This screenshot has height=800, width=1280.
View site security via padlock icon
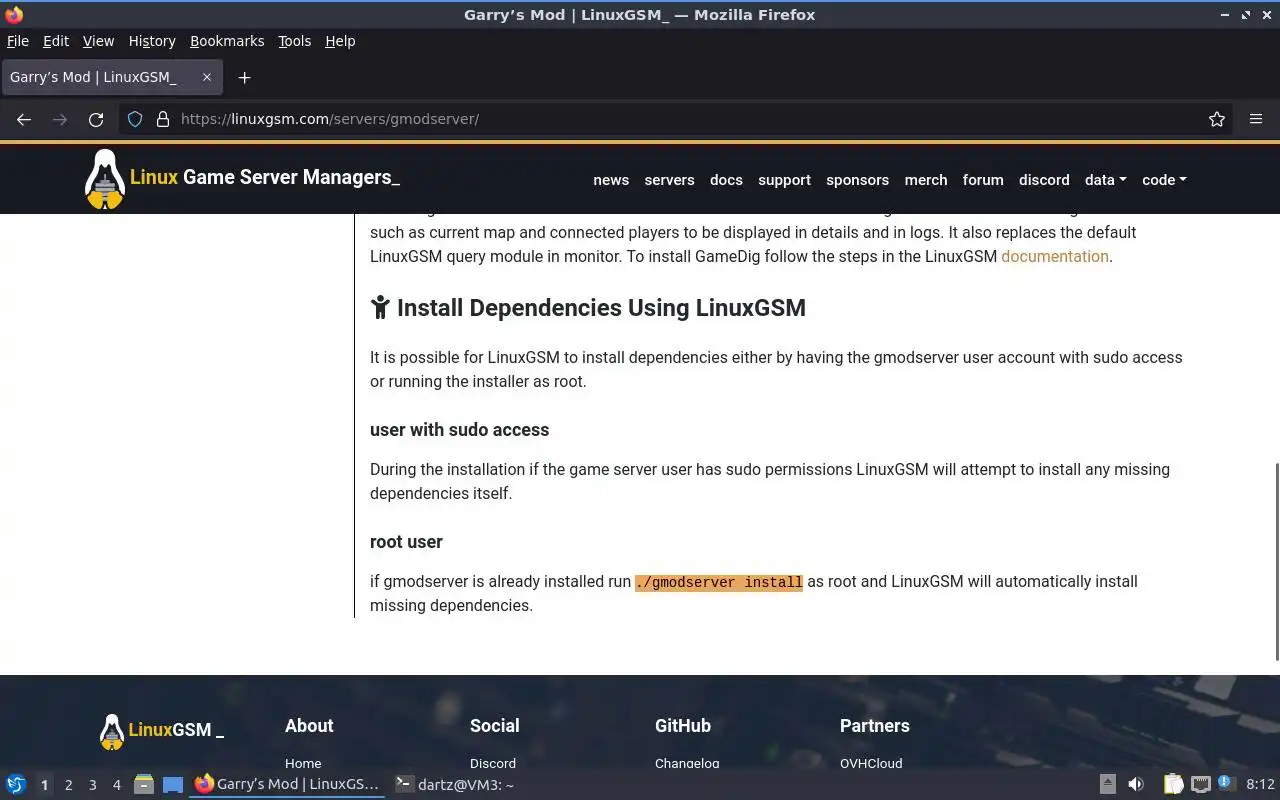163,119
